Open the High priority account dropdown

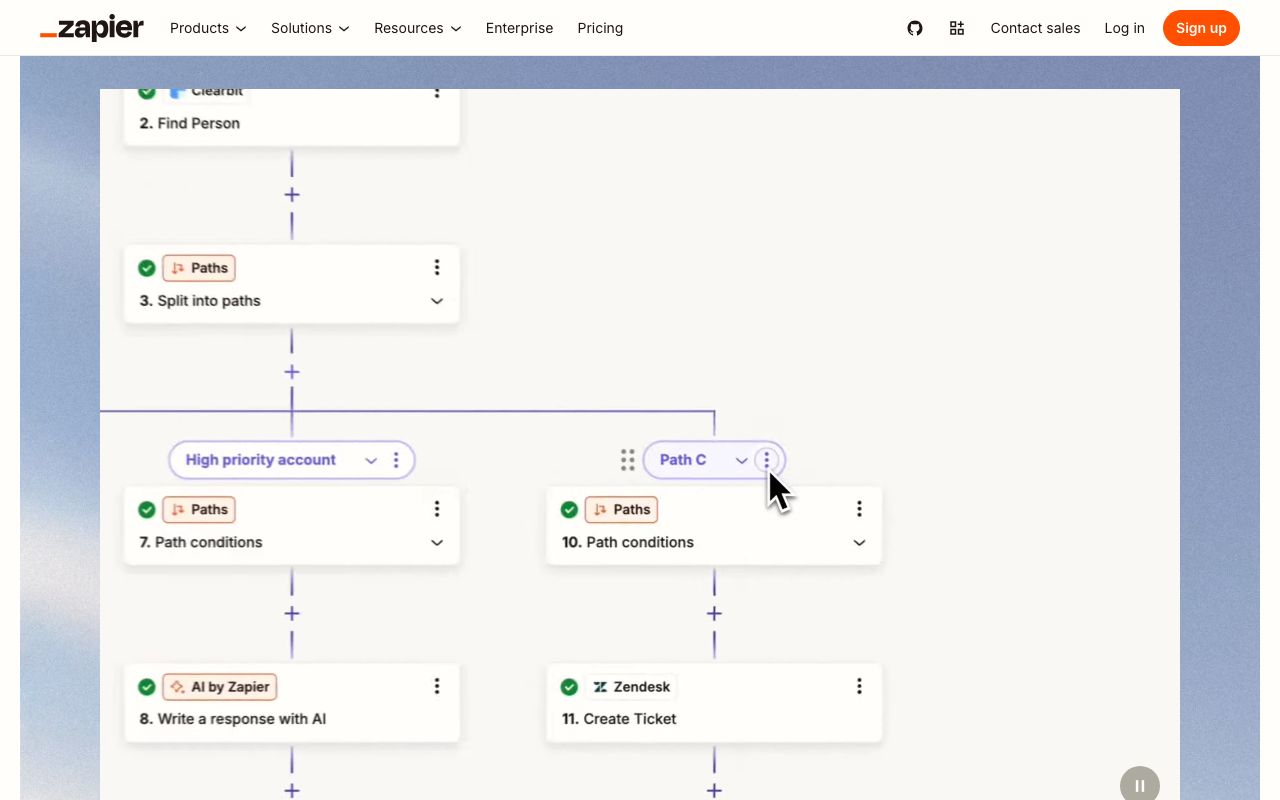(x=371, y=460)
